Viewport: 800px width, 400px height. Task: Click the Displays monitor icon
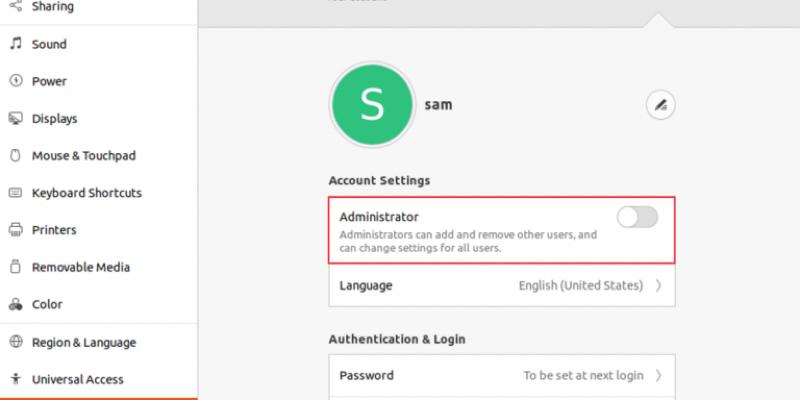pos(15,119)
